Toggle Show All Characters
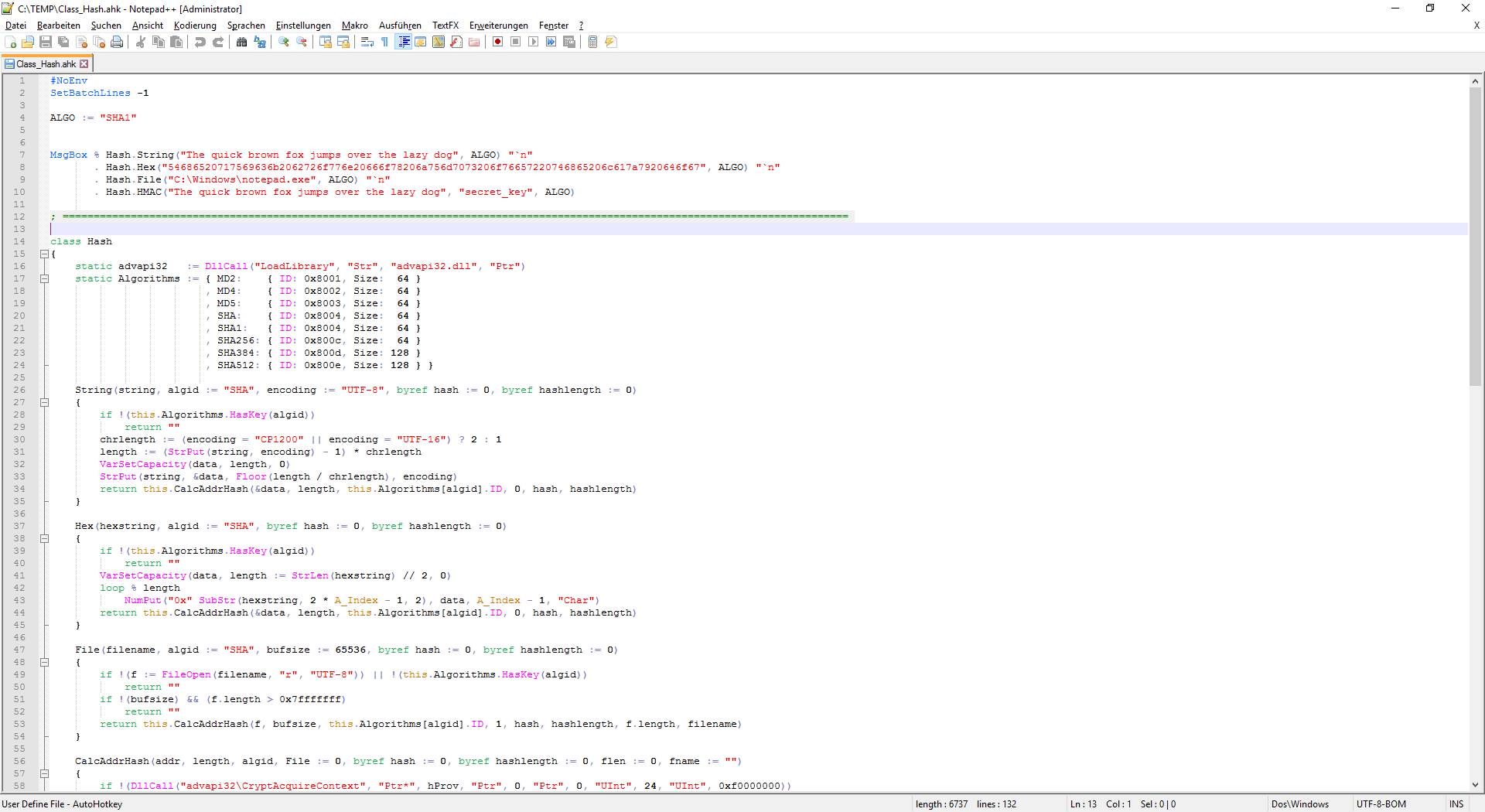 coord(384,42)
